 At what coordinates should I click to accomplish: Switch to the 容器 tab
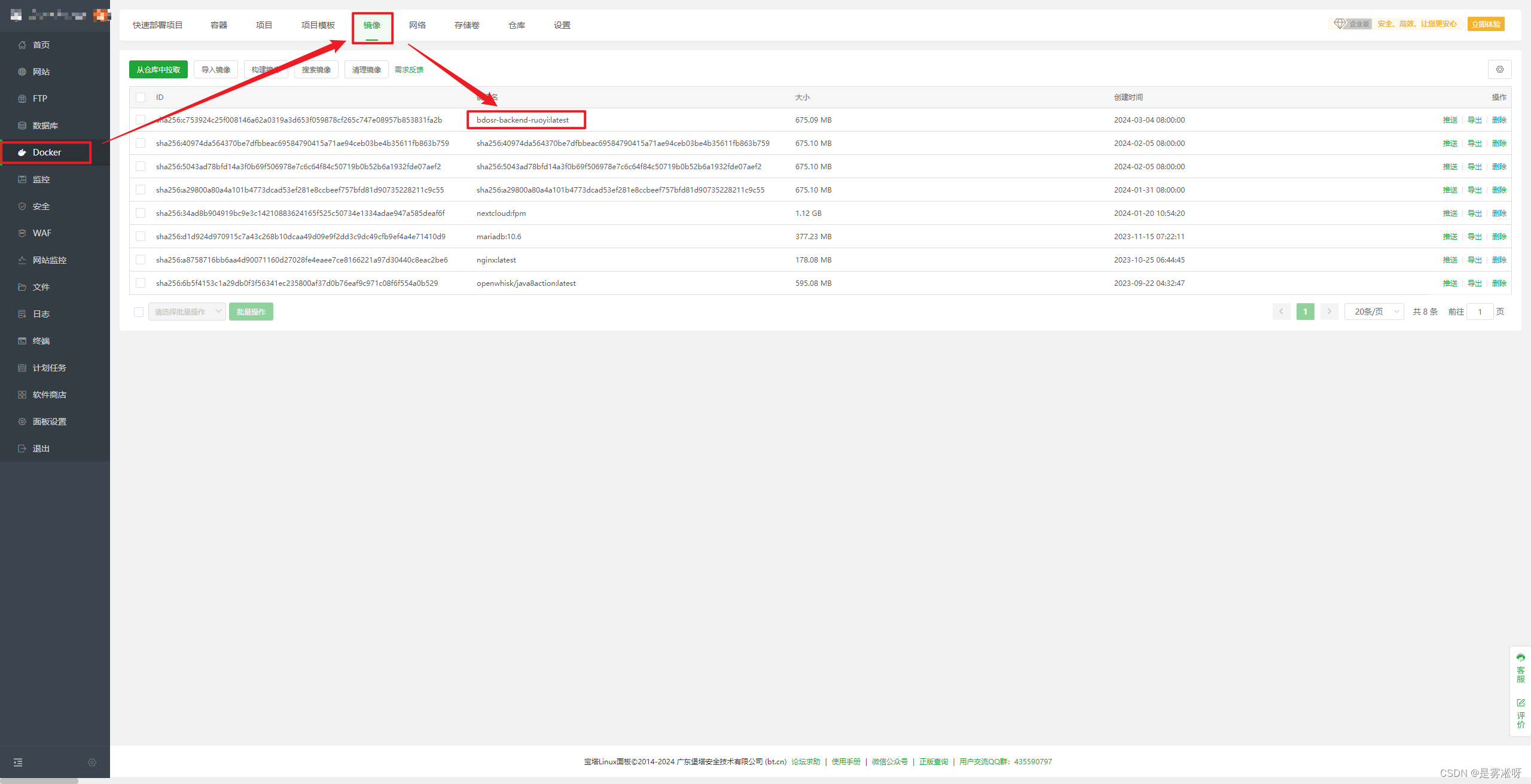(219, 25)
